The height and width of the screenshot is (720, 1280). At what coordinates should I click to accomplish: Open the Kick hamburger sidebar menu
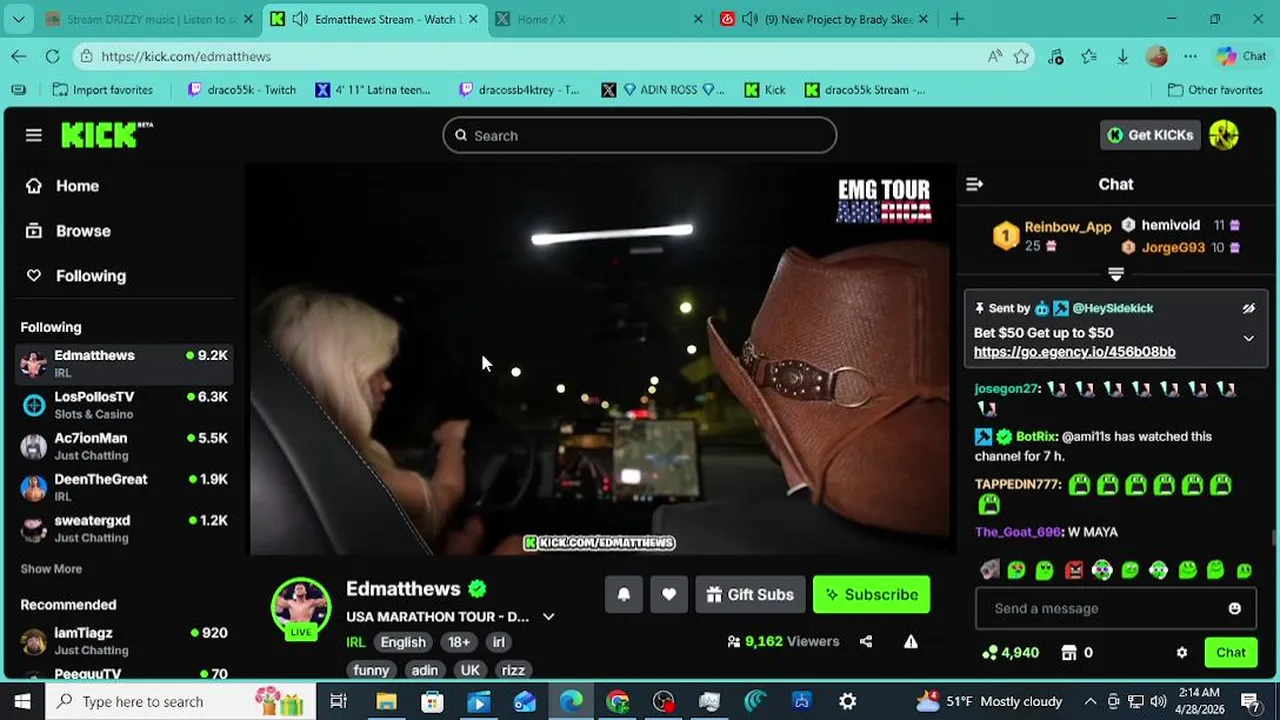(34, 135)
